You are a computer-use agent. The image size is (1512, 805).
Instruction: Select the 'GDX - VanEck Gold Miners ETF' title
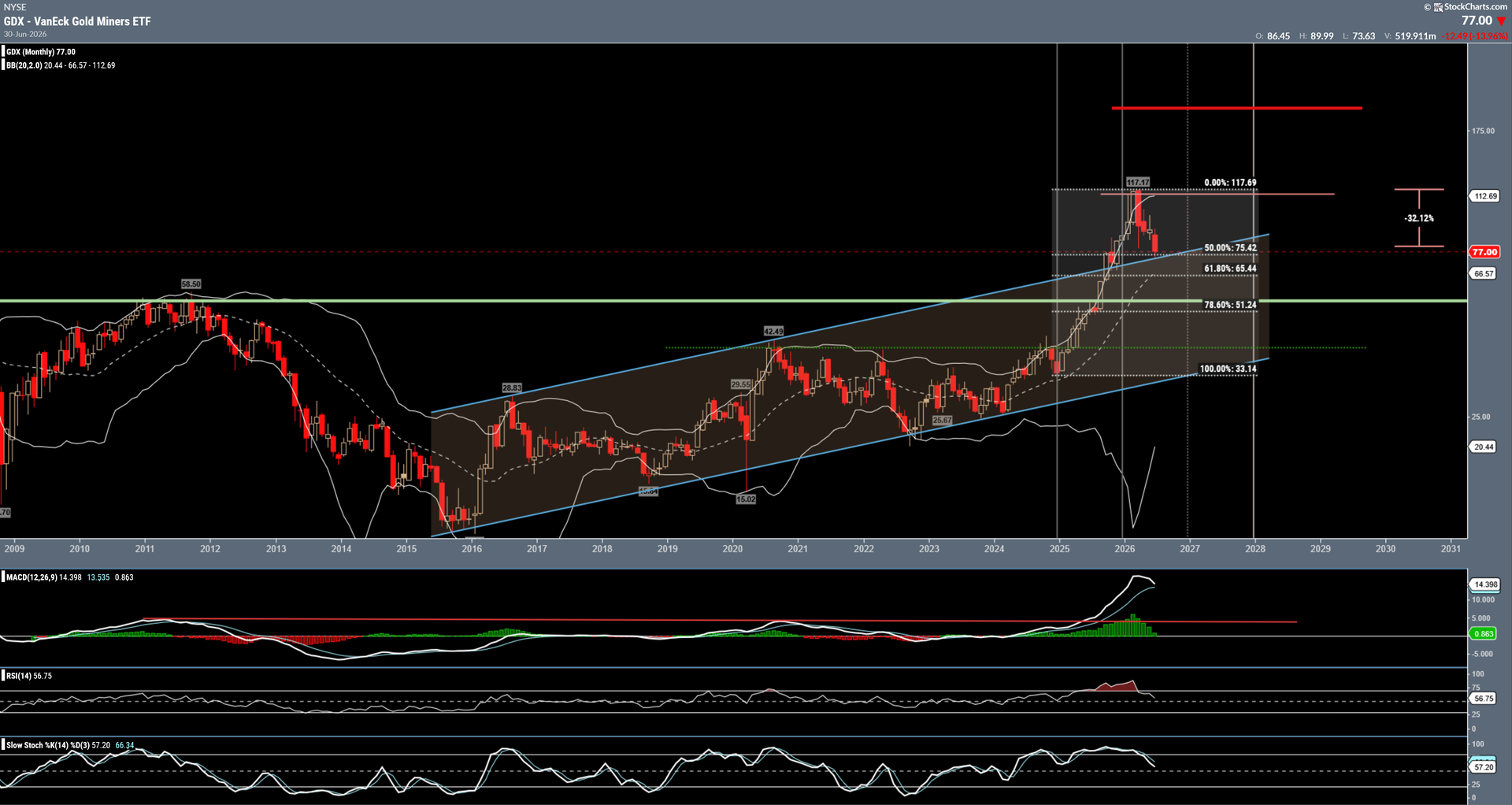click(x=77, y=21)
